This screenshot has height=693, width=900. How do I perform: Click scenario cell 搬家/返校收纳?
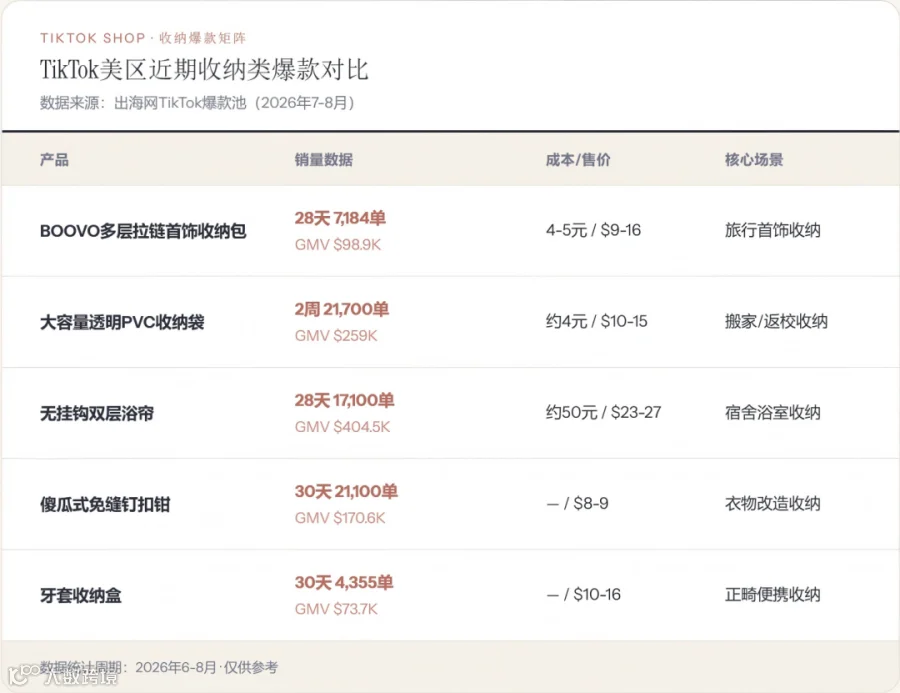[x=776, y=322]
